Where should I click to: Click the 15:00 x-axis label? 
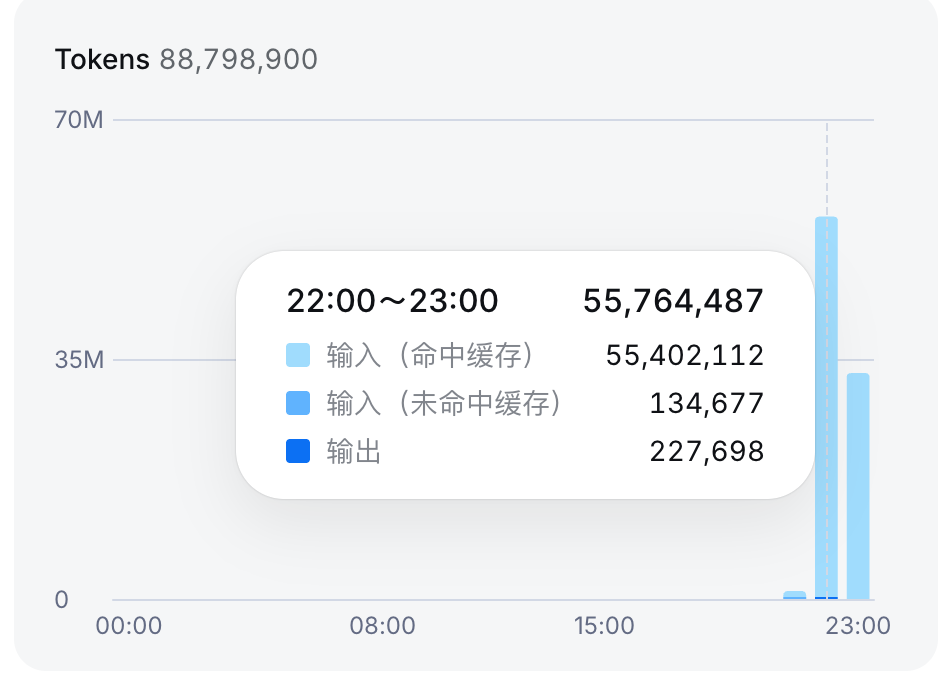[x=604, y=626]
